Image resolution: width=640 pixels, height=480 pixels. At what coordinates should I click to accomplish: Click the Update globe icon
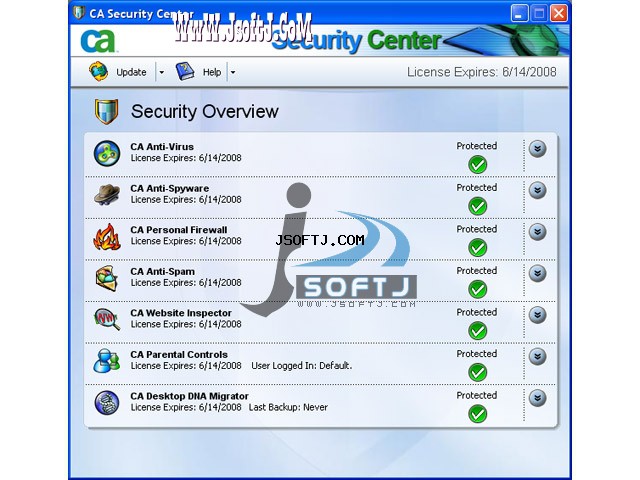[98, 71]
